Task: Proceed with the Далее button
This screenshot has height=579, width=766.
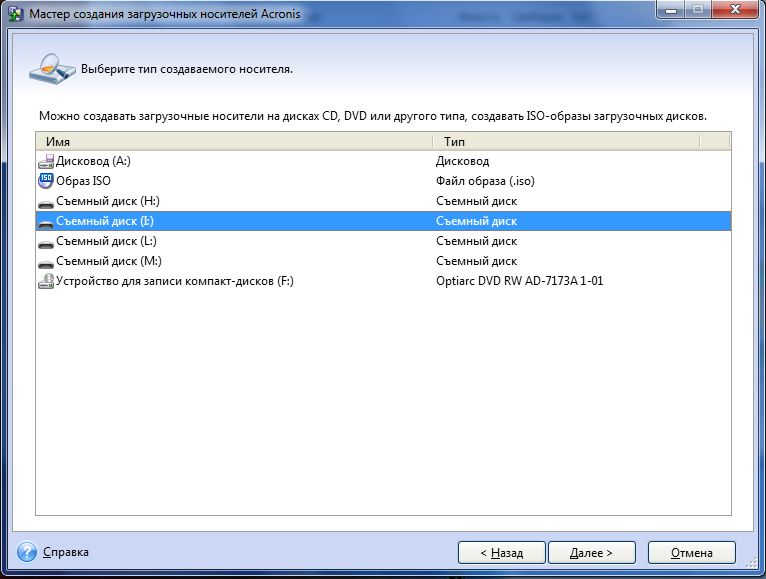Action: (x=592, y=553)
